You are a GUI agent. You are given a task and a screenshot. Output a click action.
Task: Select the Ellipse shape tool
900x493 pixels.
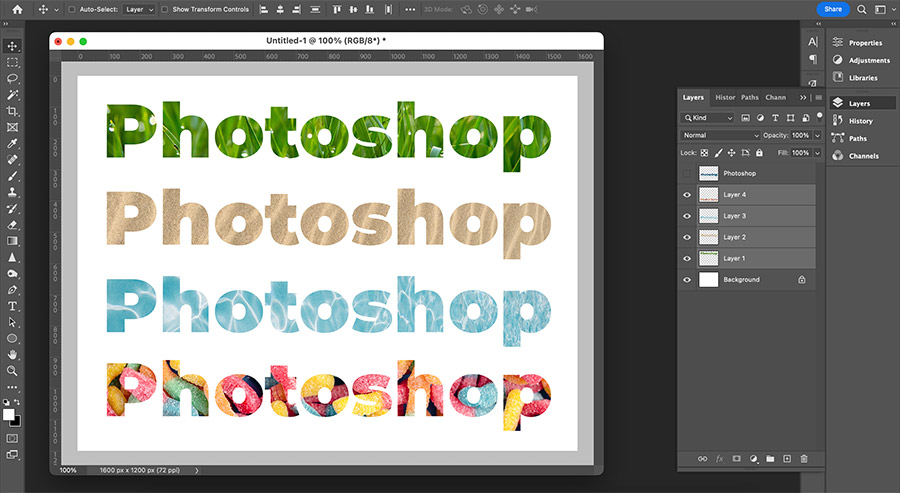tap(12, 339)
